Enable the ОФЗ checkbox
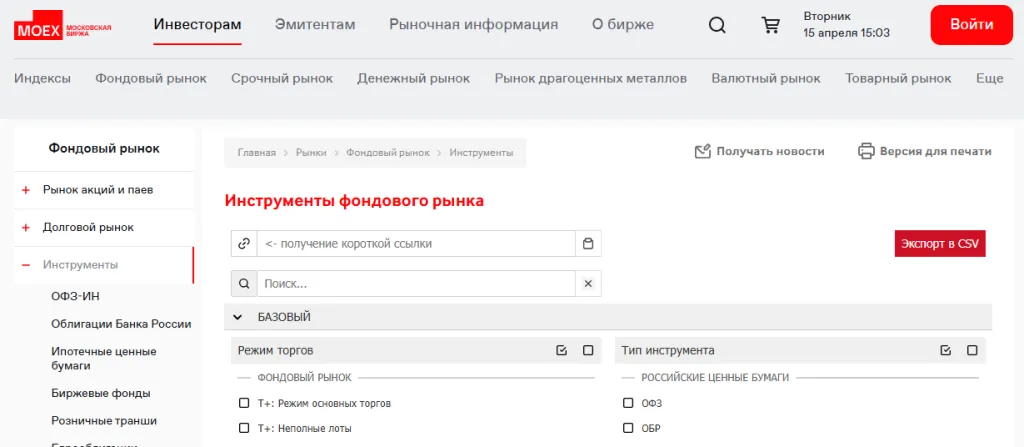1024x447 pixels. (628, 404)
